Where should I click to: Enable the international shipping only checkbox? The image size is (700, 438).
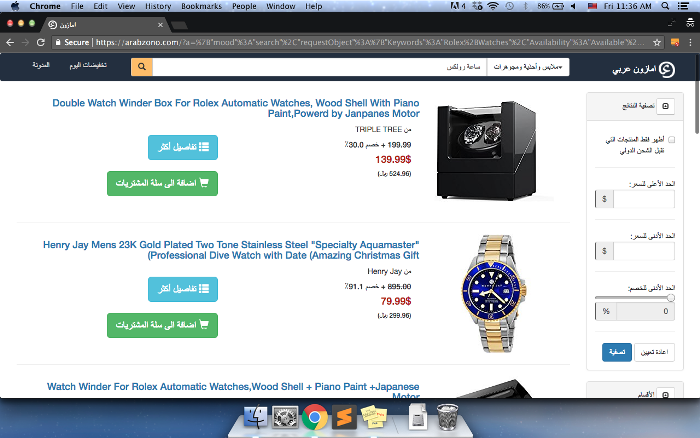point(671,140)
